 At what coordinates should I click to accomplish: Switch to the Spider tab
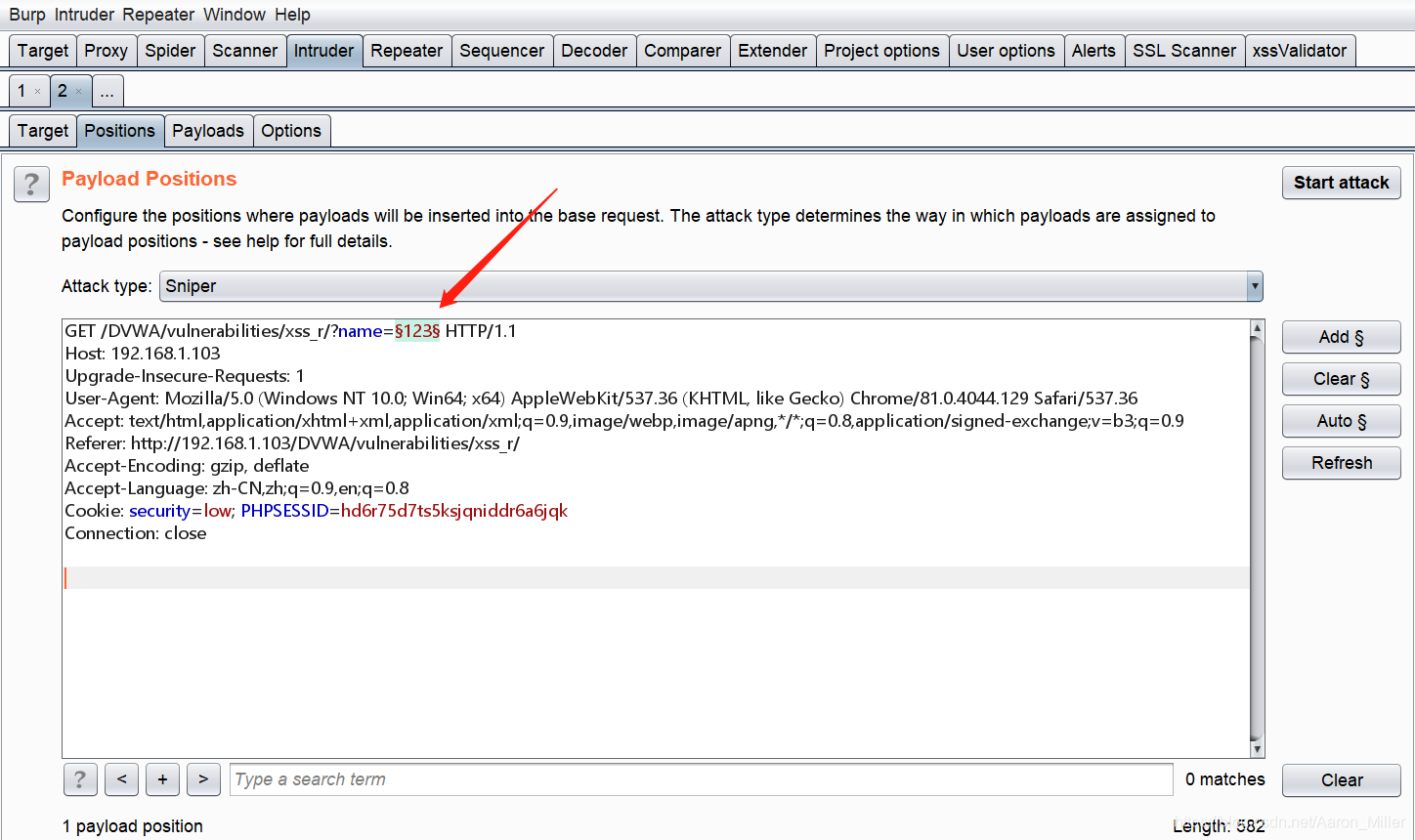click(x=170, y=51)
